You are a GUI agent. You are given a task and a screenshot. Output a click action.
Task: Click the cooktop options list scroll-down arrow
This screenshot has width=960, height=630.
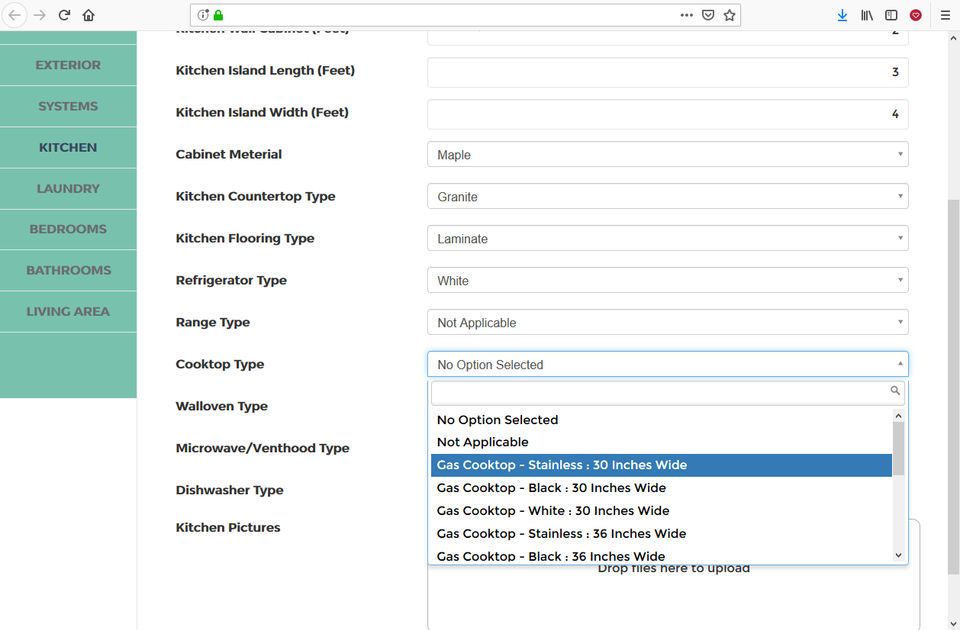coord(898,555)
